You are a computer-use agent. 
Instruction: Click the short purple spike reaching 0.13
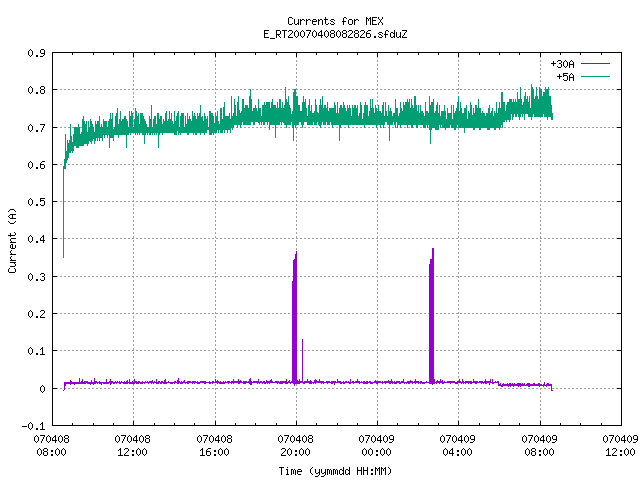click(x=302, y=360)
